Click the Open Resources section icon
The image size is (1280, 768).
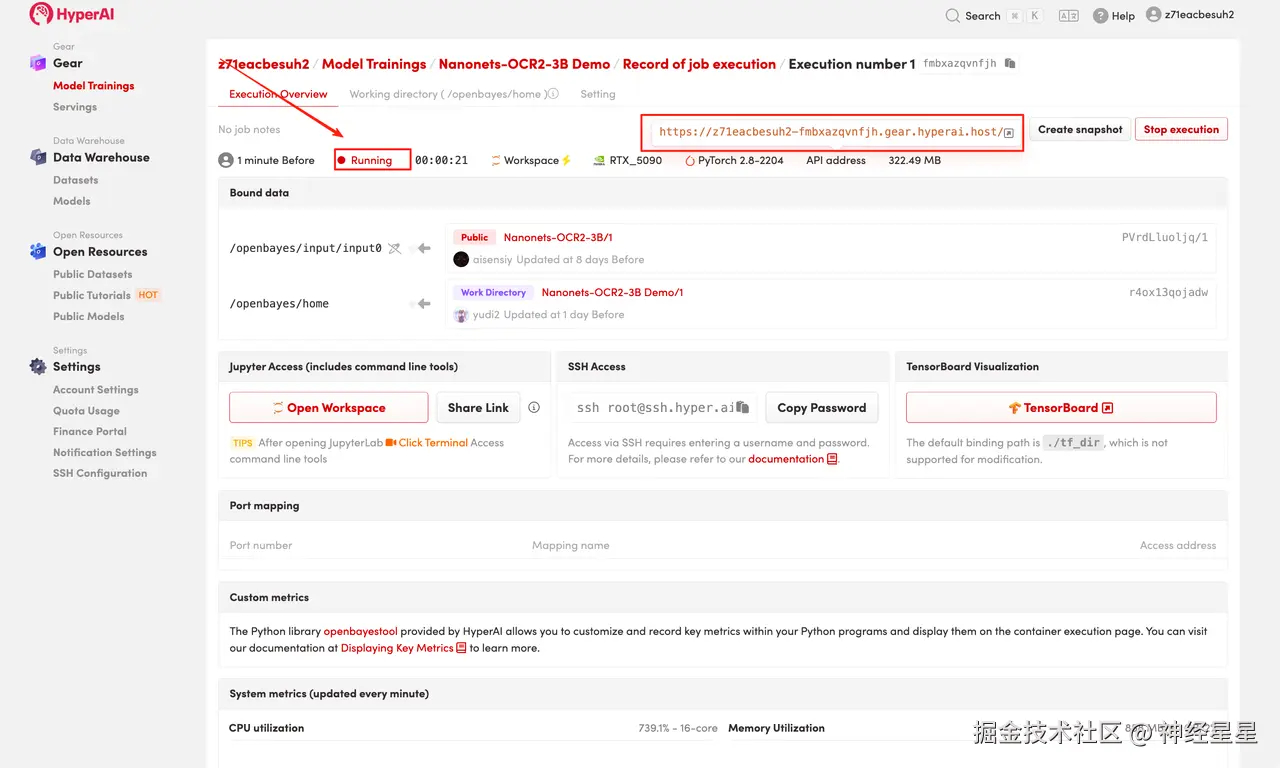(38, 252)
